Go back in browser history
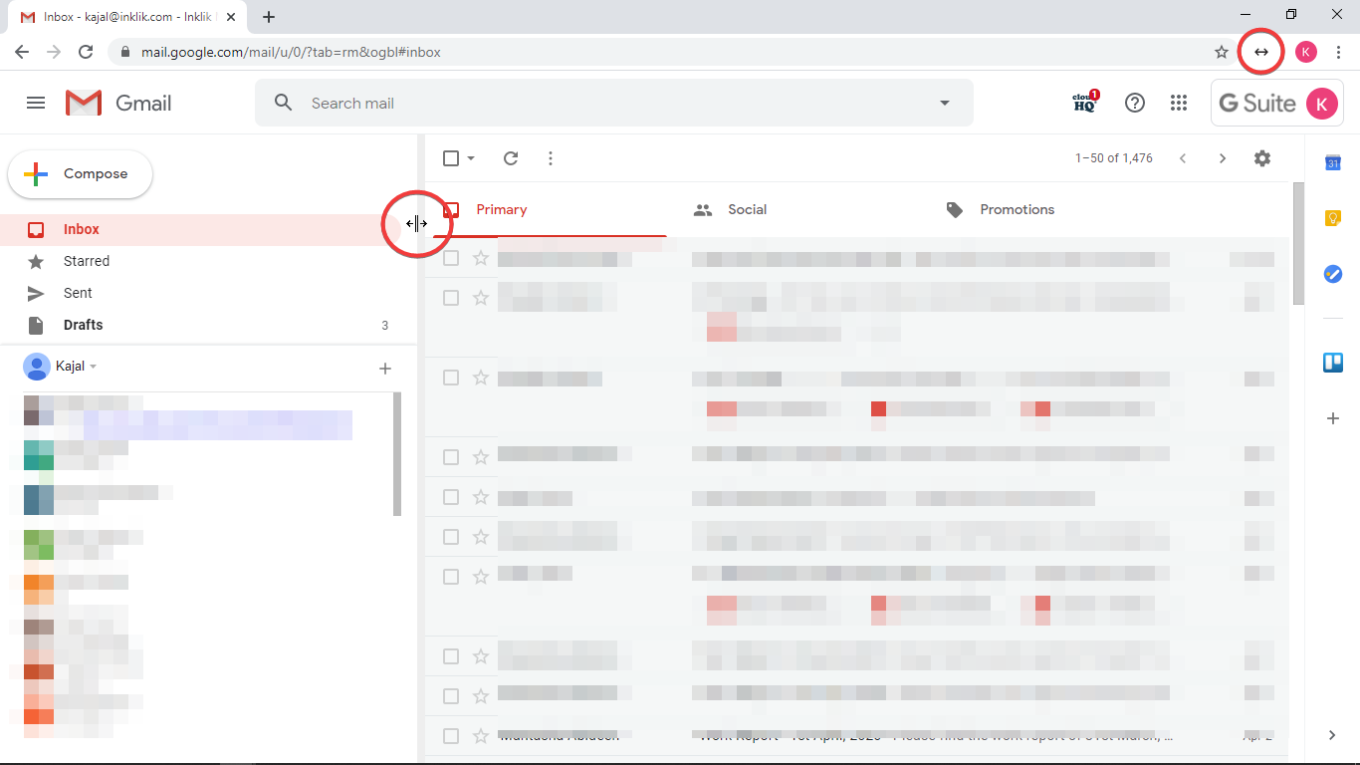 click(x=22, y=52)
